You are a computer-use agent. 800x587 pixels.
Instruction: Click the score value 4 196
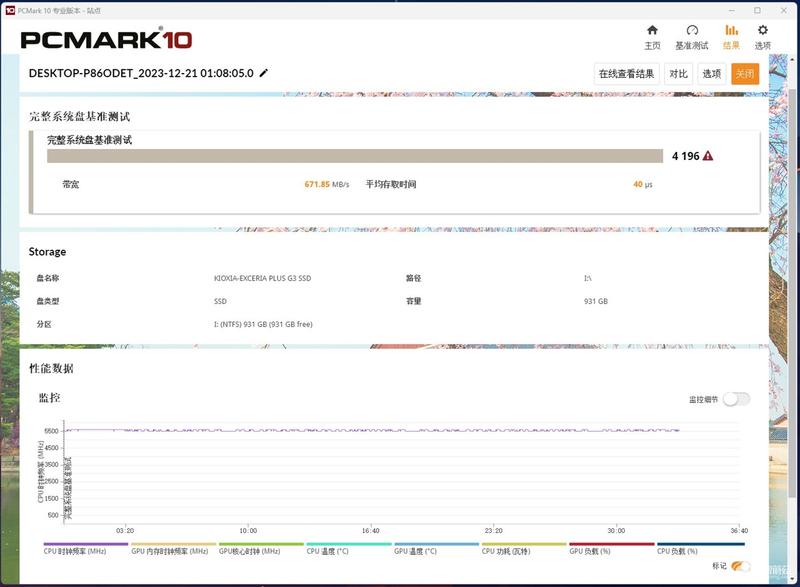click(685, 156)
